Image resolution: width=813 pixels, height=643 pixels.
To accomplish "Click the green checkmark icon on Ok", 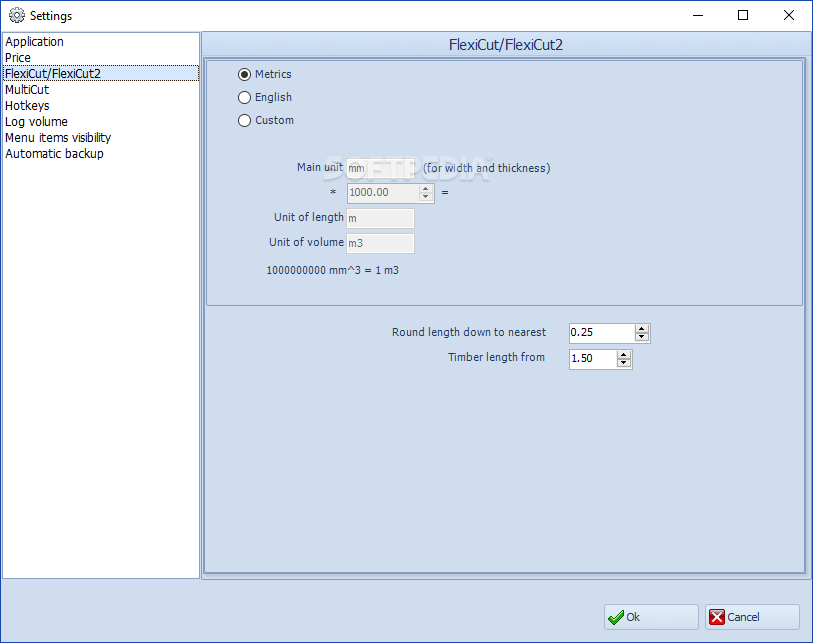I will coord(616,617).
